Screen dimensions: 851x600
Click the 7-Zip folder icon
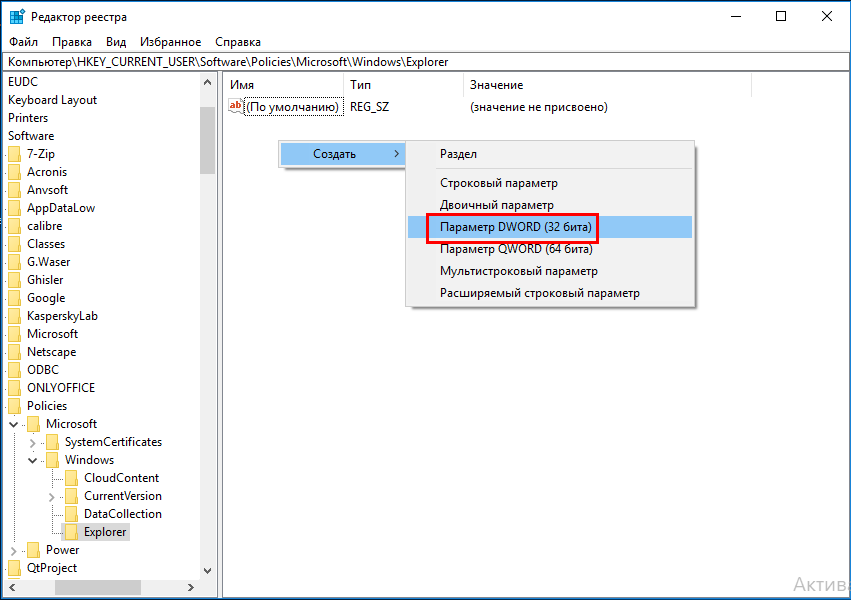(15, 154)
